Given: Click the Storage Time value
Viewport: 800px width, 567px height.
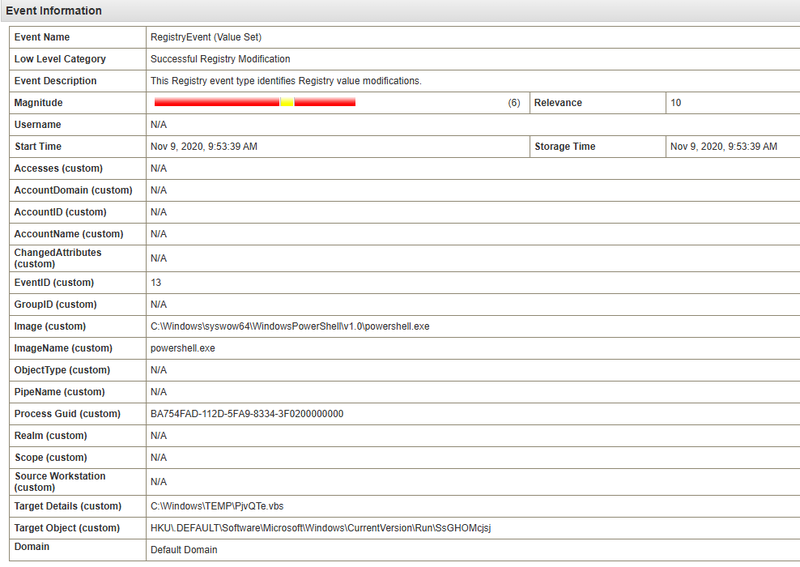Looking at the screenshot, I should (723, 147).
